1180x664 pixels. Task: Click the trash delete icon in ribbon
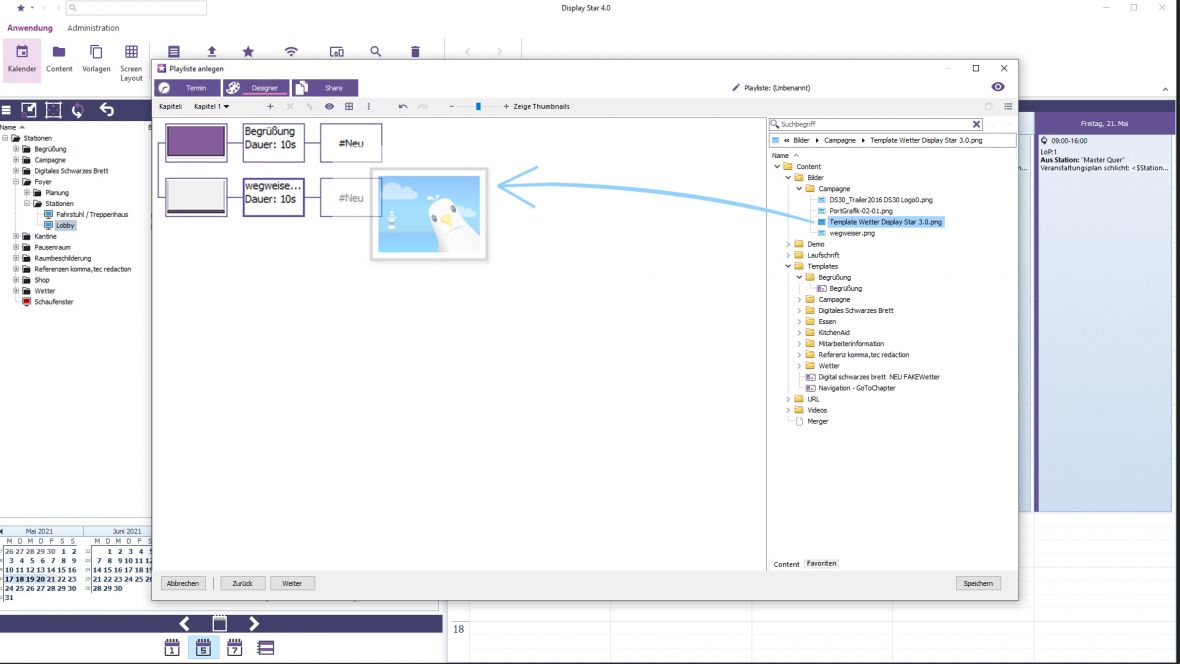point(415,52)
